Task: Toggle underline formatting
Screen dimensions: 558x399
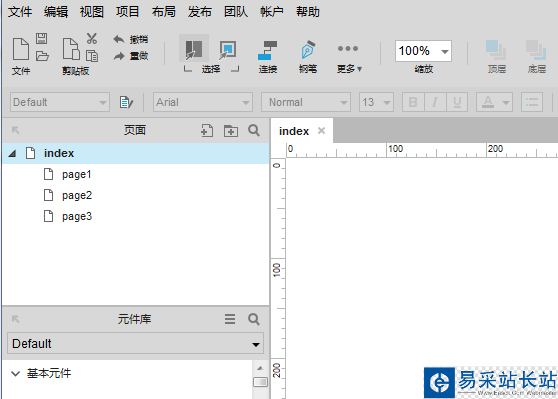Action: 457,103
